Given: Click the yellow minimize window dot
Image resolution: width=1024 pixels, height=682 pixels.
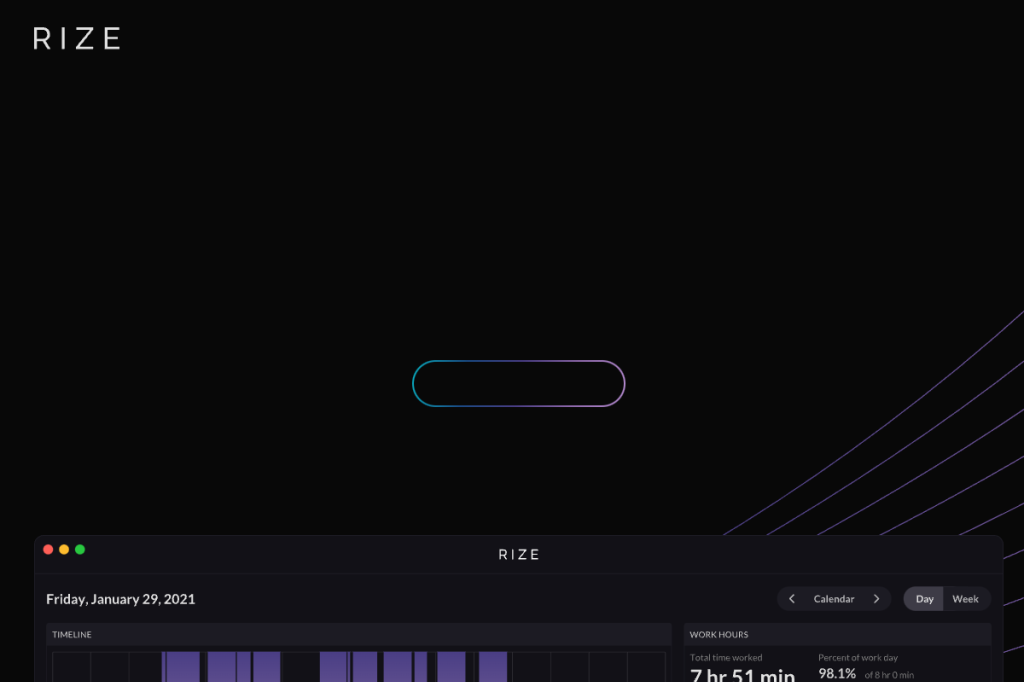Looking at the screenshot, I should 64,549.
